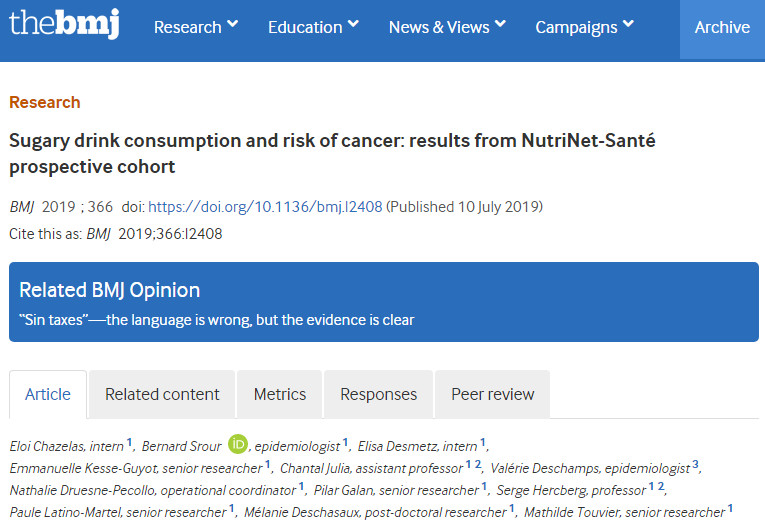Switch to the Related content tab

pyautogui.click(x=162, y=394)
